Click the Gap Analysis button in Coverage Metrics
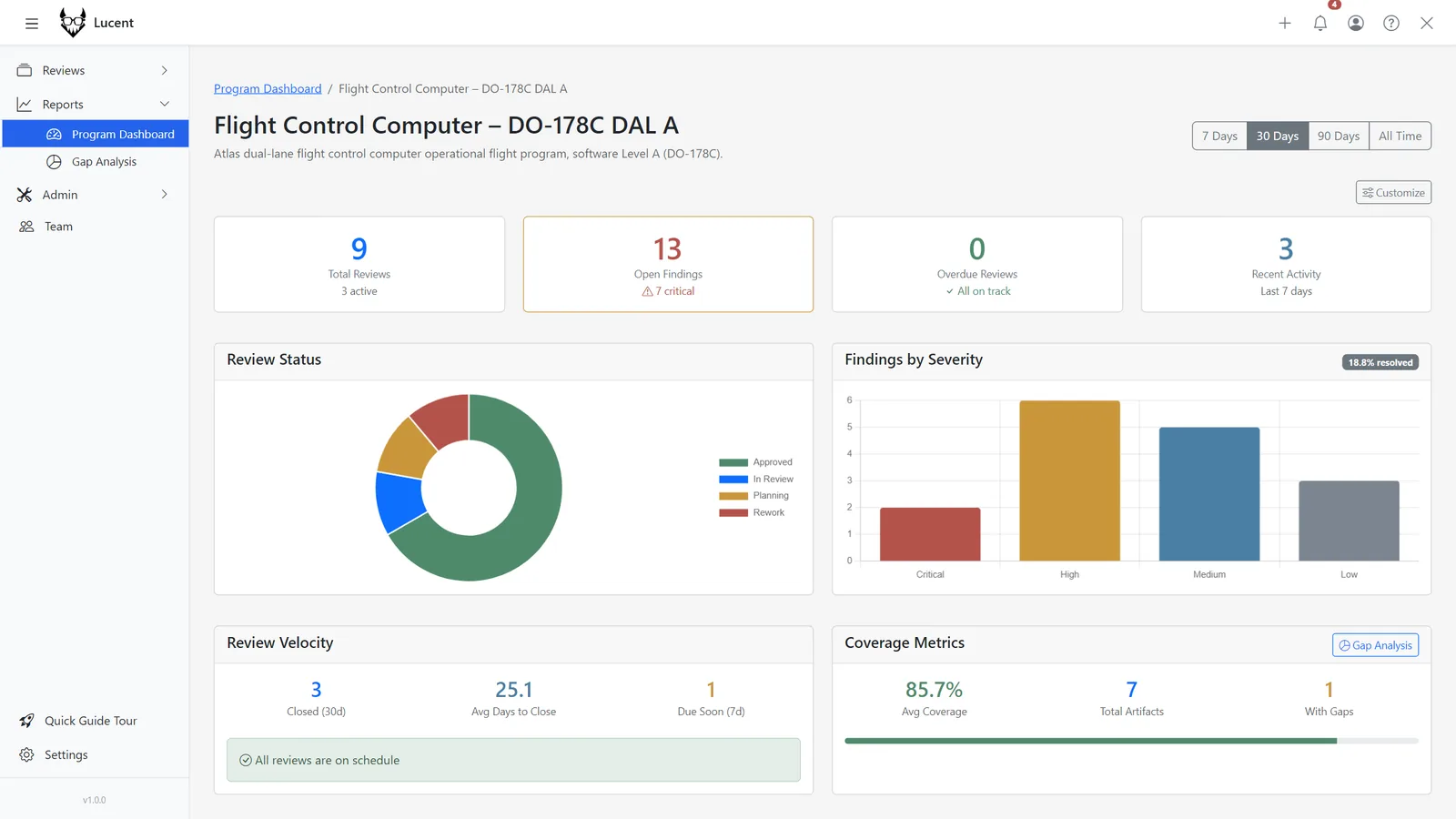Image resolution: width=1456 pixels, height=819 pixels. pos(1375,645)
